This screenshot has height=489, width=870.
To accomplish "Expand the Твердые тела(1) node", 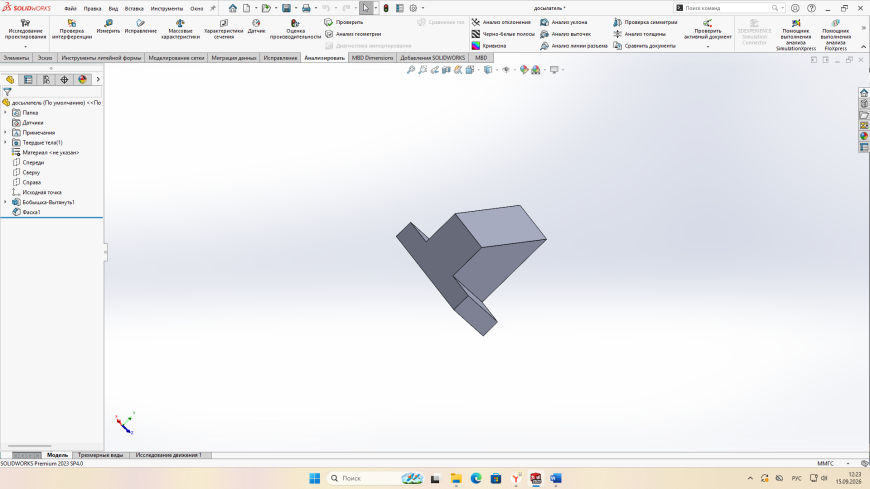I will 6,143.
